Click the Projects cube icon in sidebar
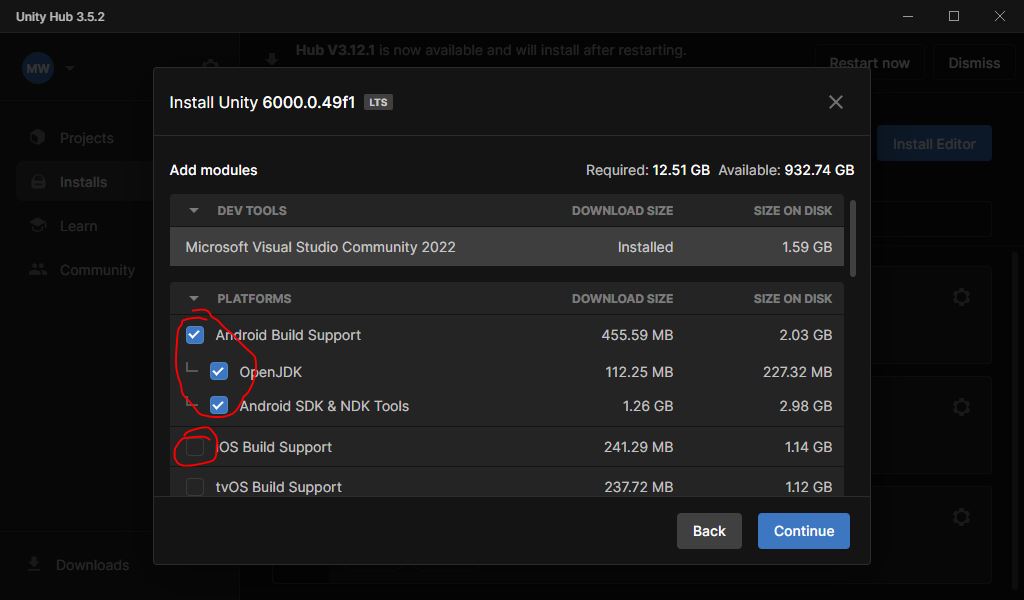This screenshot has height=600, width=1024. coord(38,138)
